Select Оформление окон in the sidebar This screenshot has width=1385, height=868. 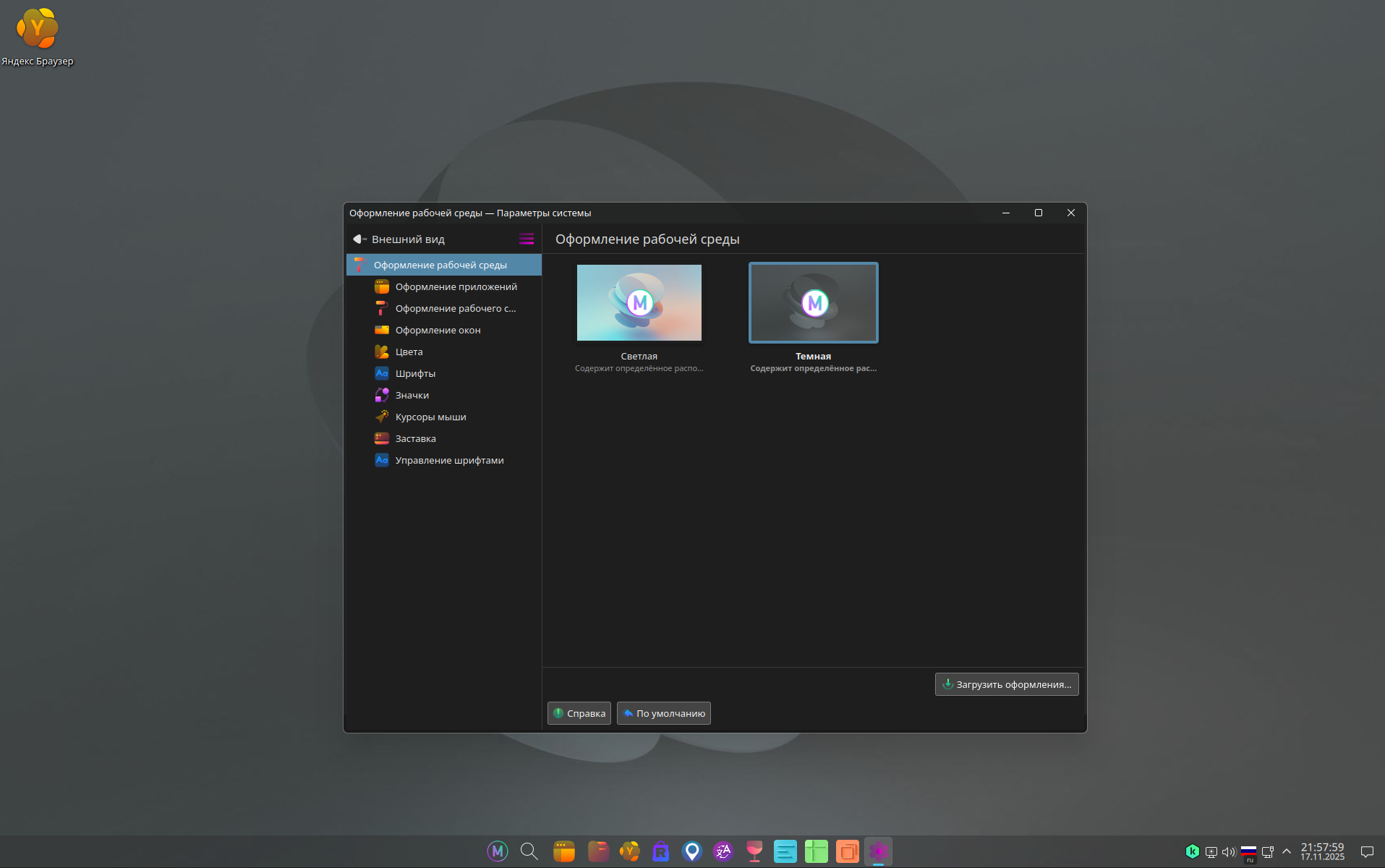pos(438,331)
